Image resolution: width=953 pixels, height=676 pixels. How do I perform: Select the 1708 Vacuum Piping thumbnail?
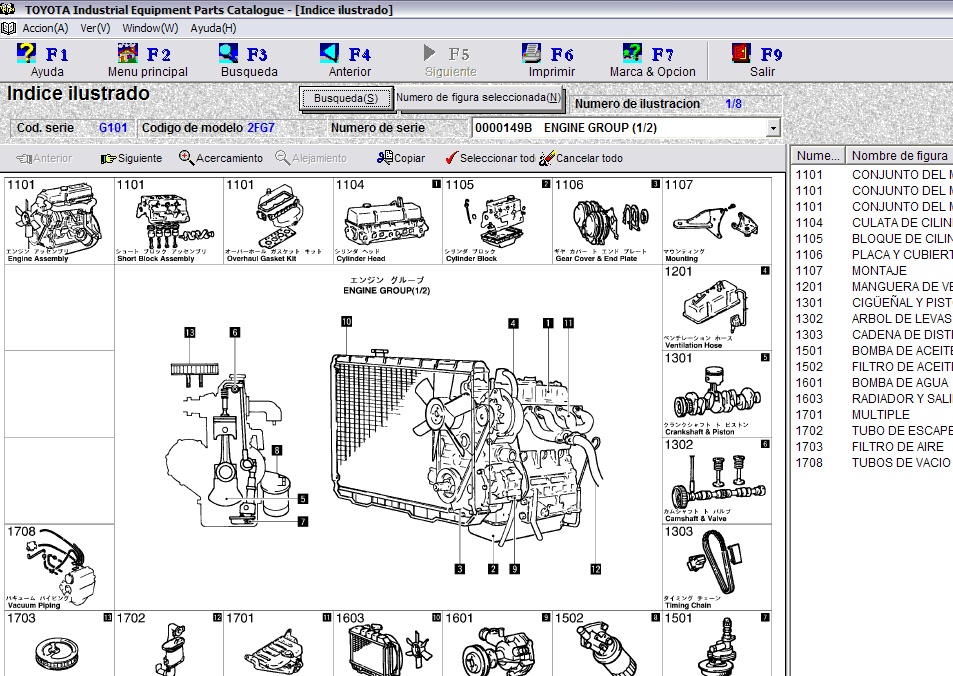click(59, 567)
